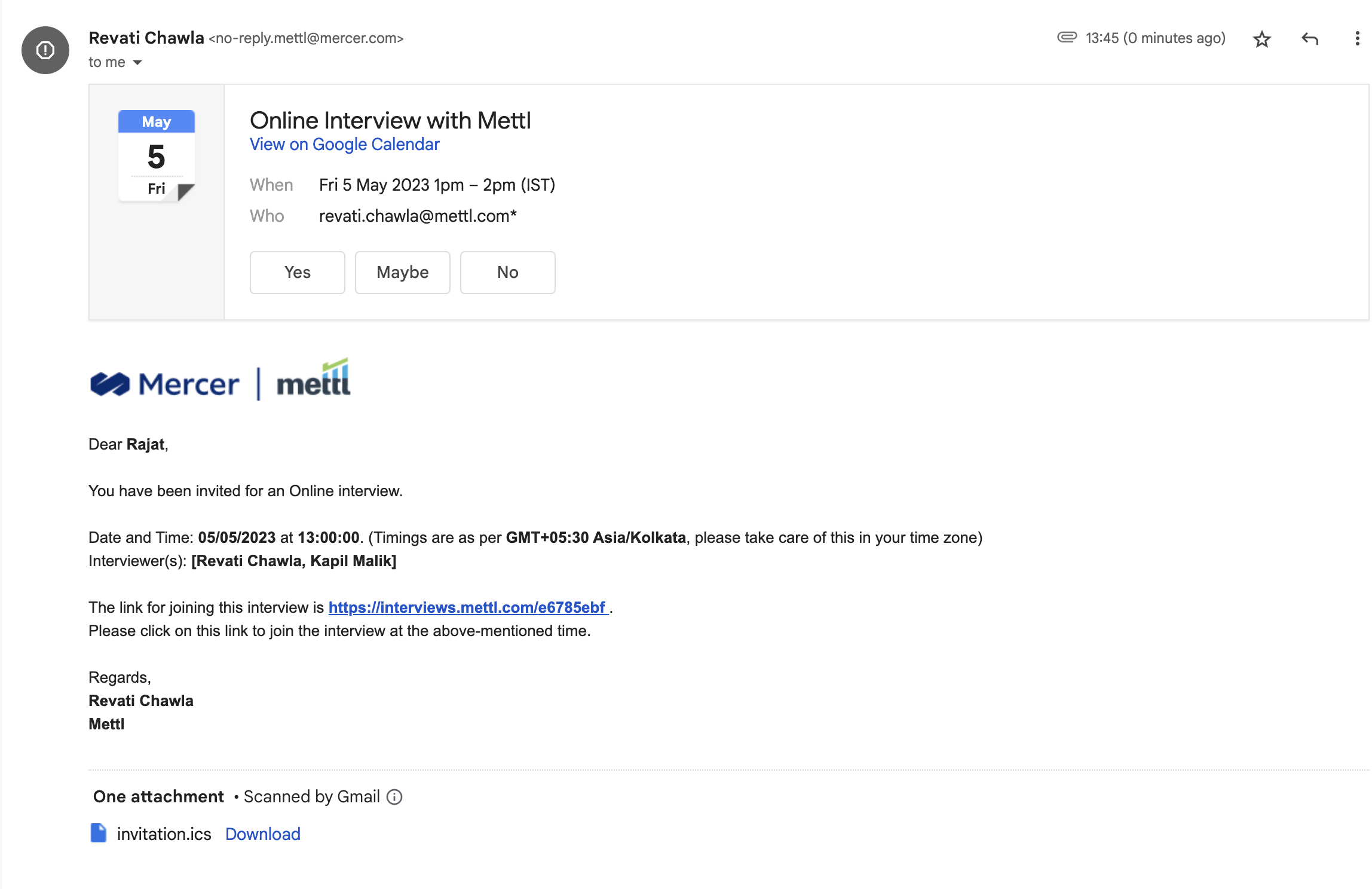Open View on Google Calendar link
1372x889 pixels.
(345, 145)
